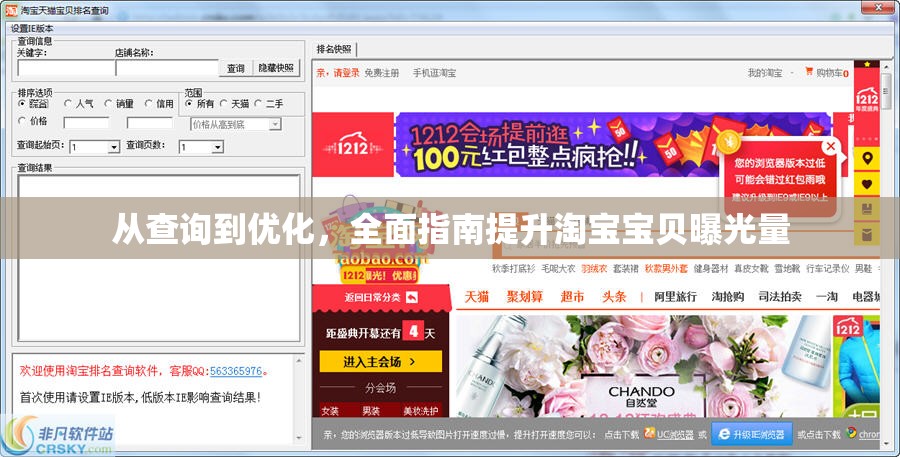Click the second price range input box

[150, 123]
